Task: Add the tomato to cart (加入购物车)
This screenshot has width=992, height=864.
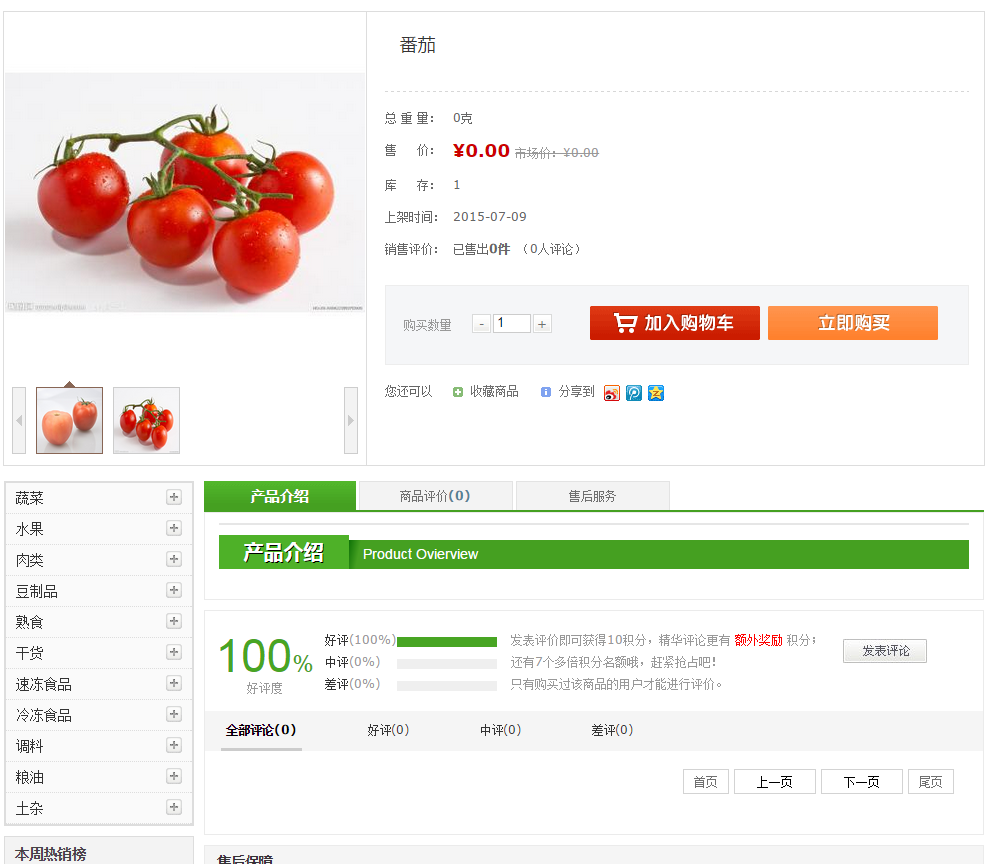Action: pyautogui.click(x=675, y=323)
